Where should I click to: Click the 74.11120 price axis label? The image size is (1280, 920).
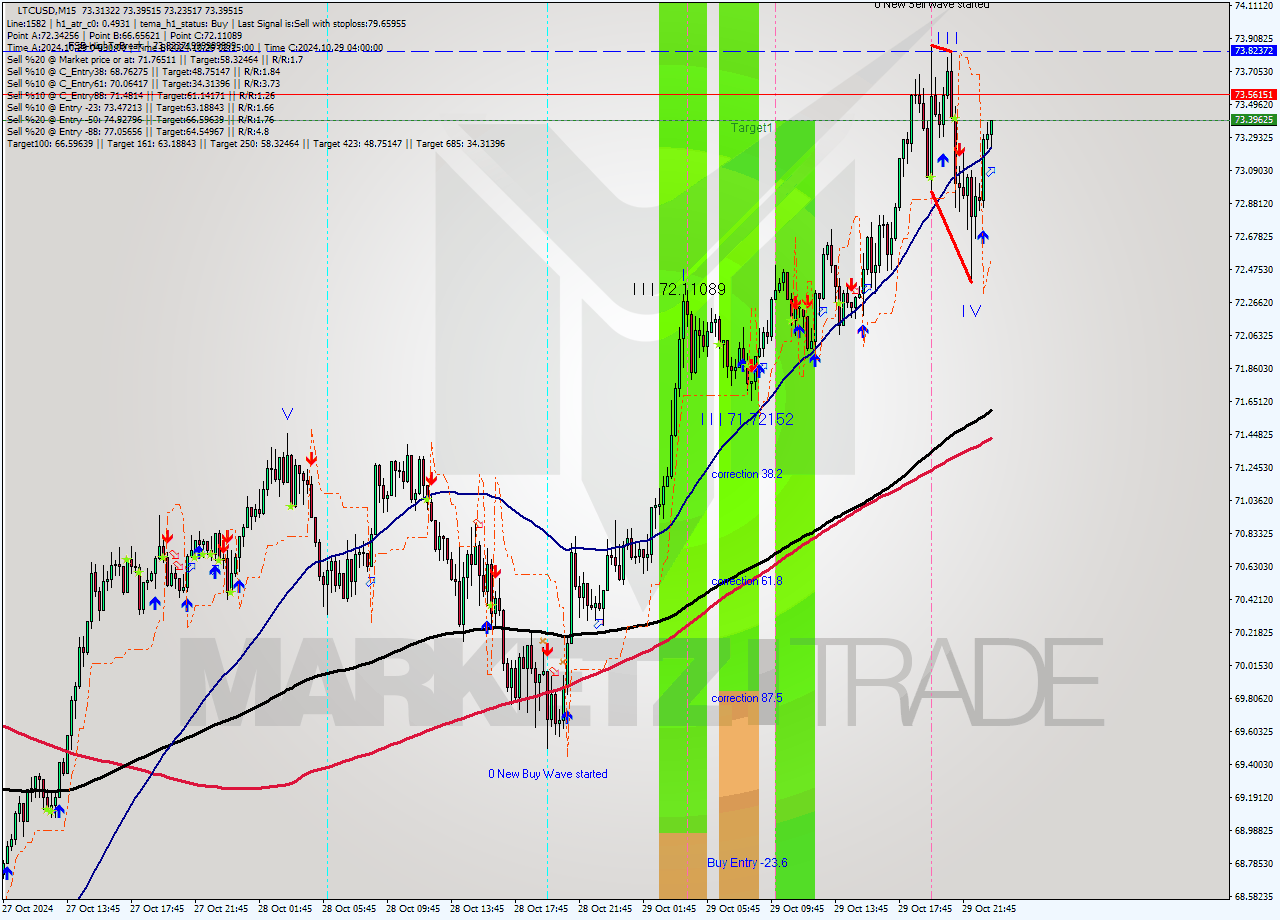pyautogui.click(x=1253, y=5)
